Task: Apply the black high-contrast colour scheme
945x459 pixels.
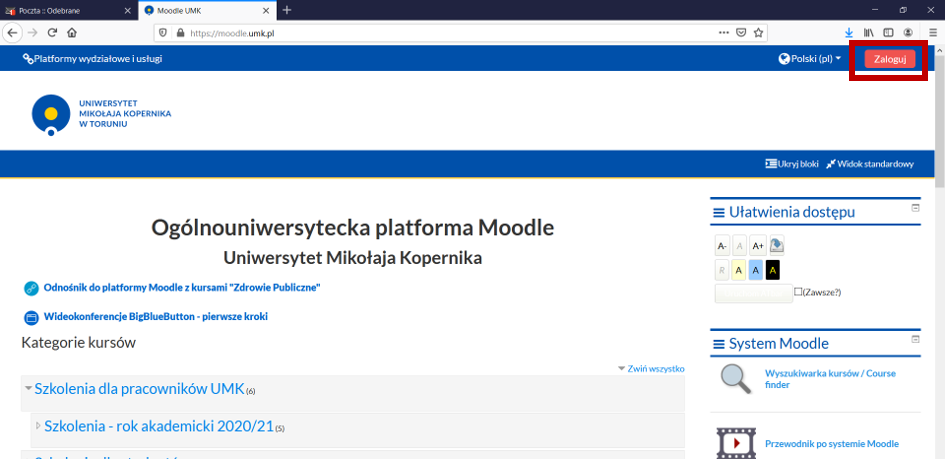Action: point(773,270)
